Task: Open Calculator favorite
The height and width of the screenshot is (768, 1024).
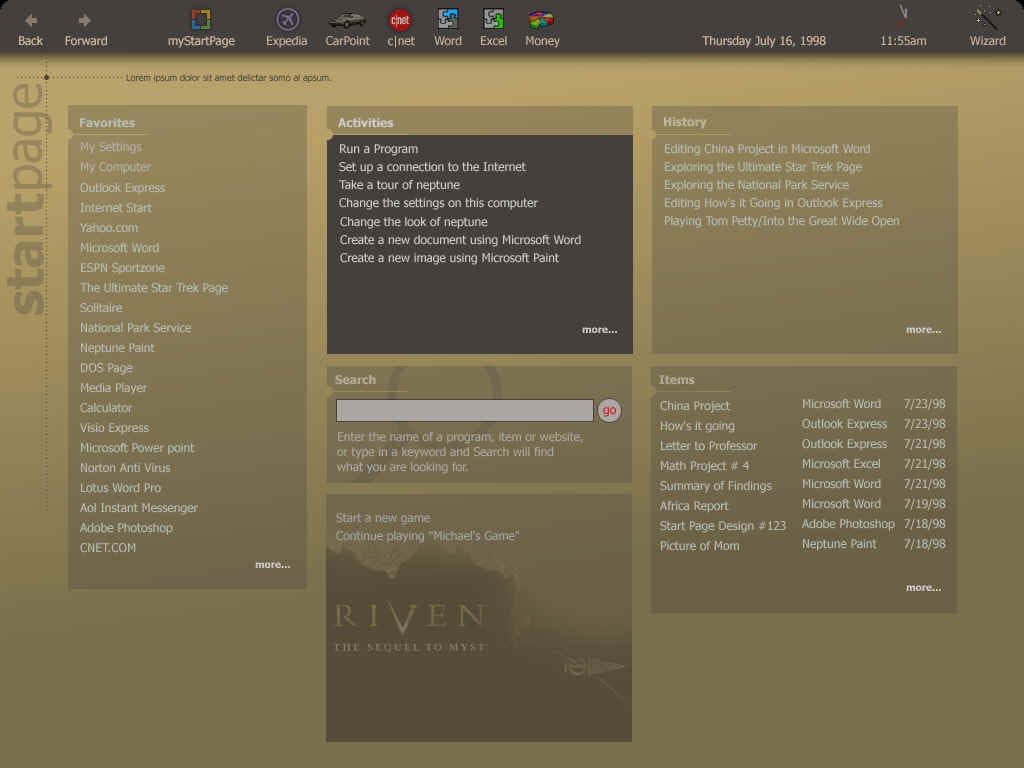Action: (106, 408)
